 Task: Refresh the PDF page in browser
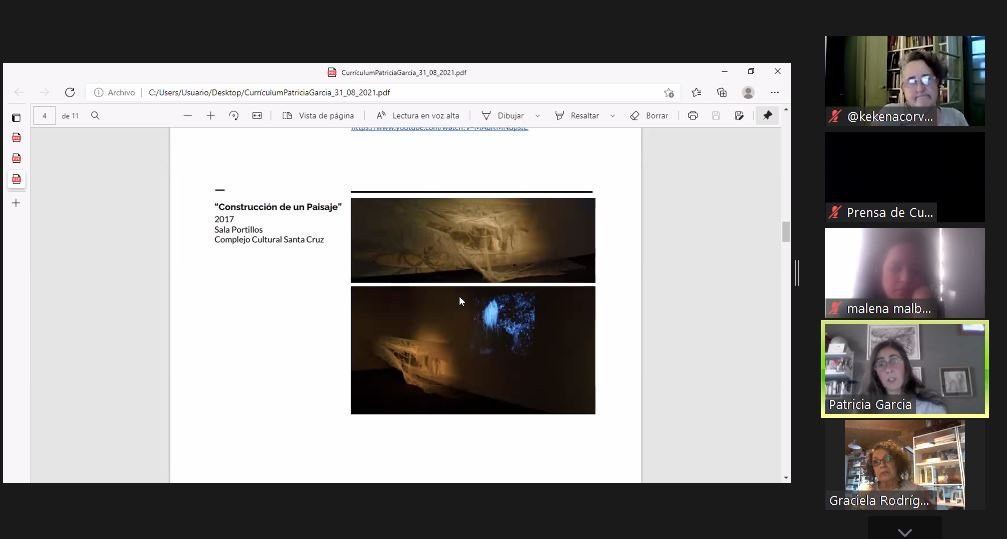[70, 93]
